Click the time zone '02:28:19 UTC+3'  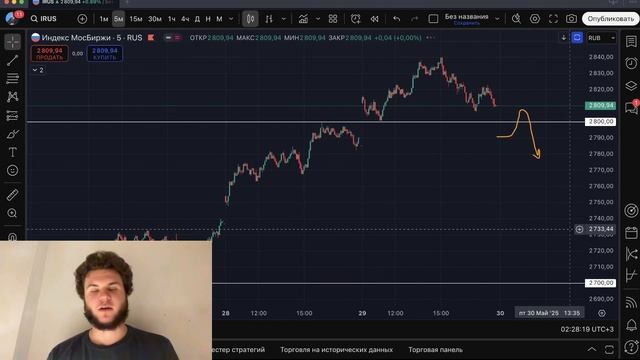click(587, 329)
